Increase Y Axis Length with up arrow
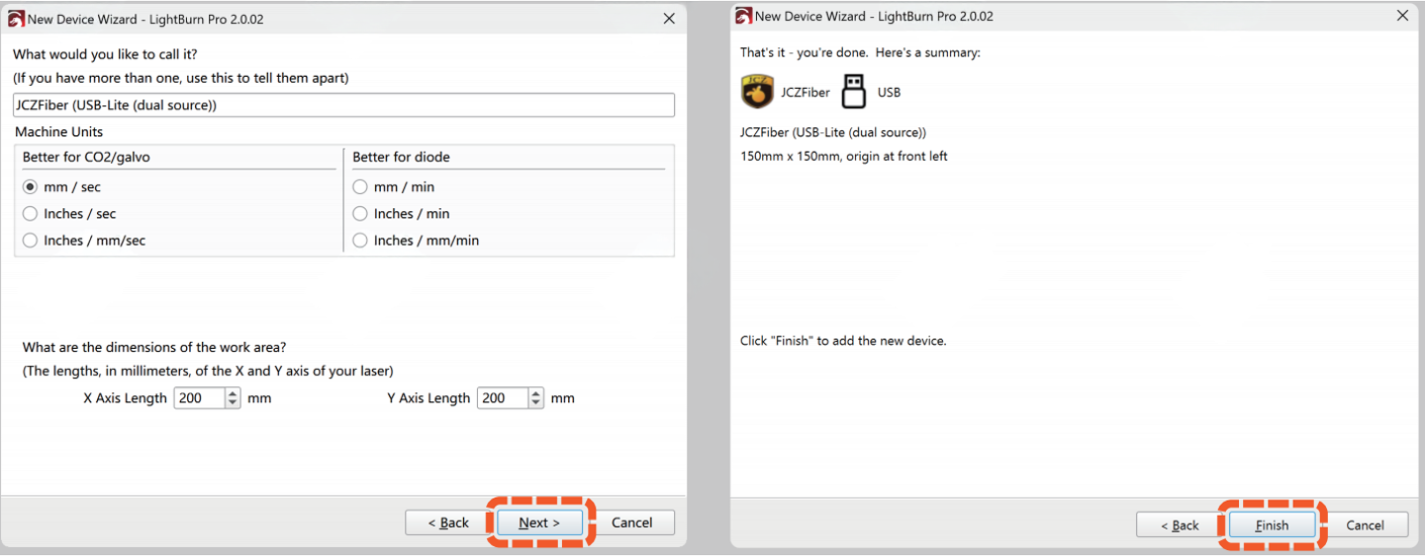The width and height of the screenshot is (1425, 556). [536, 393]
